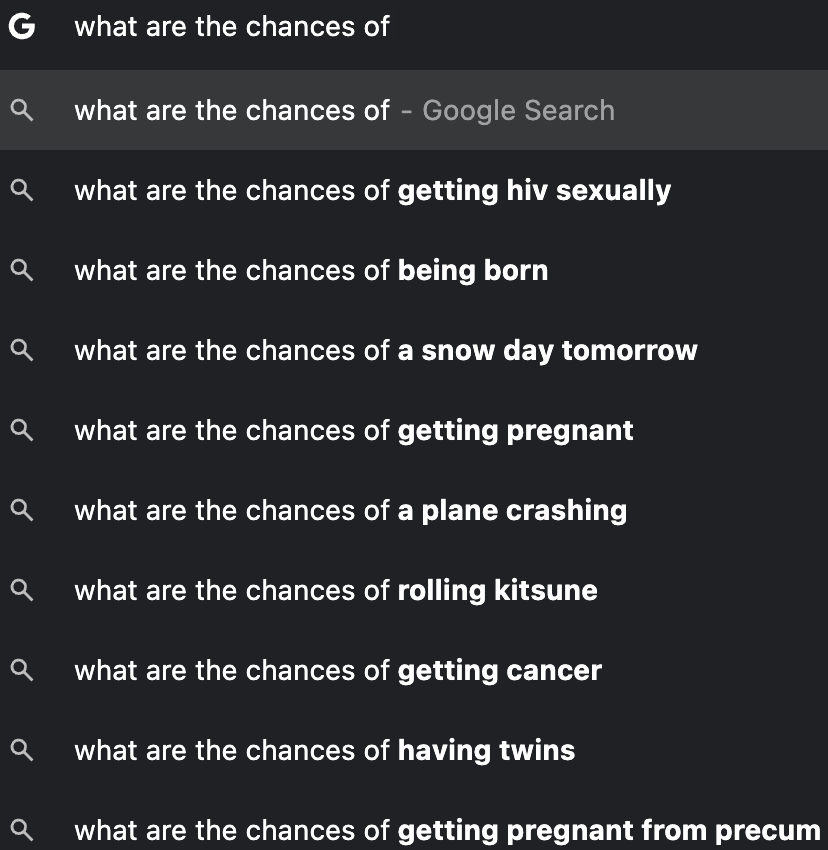Pick the 'rolling kitsune' suggestion
The image size is (828, 850).
tap(336, 591)
